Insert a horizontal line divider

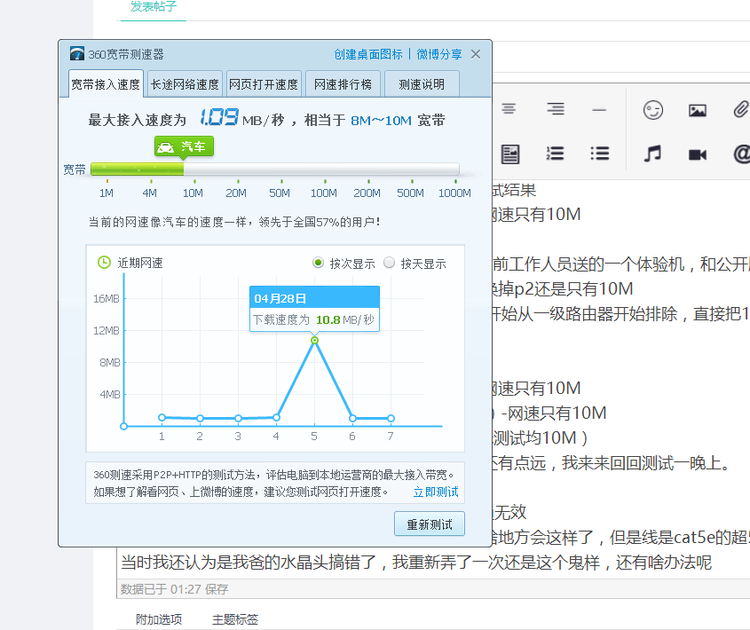[x=599, y=108]
